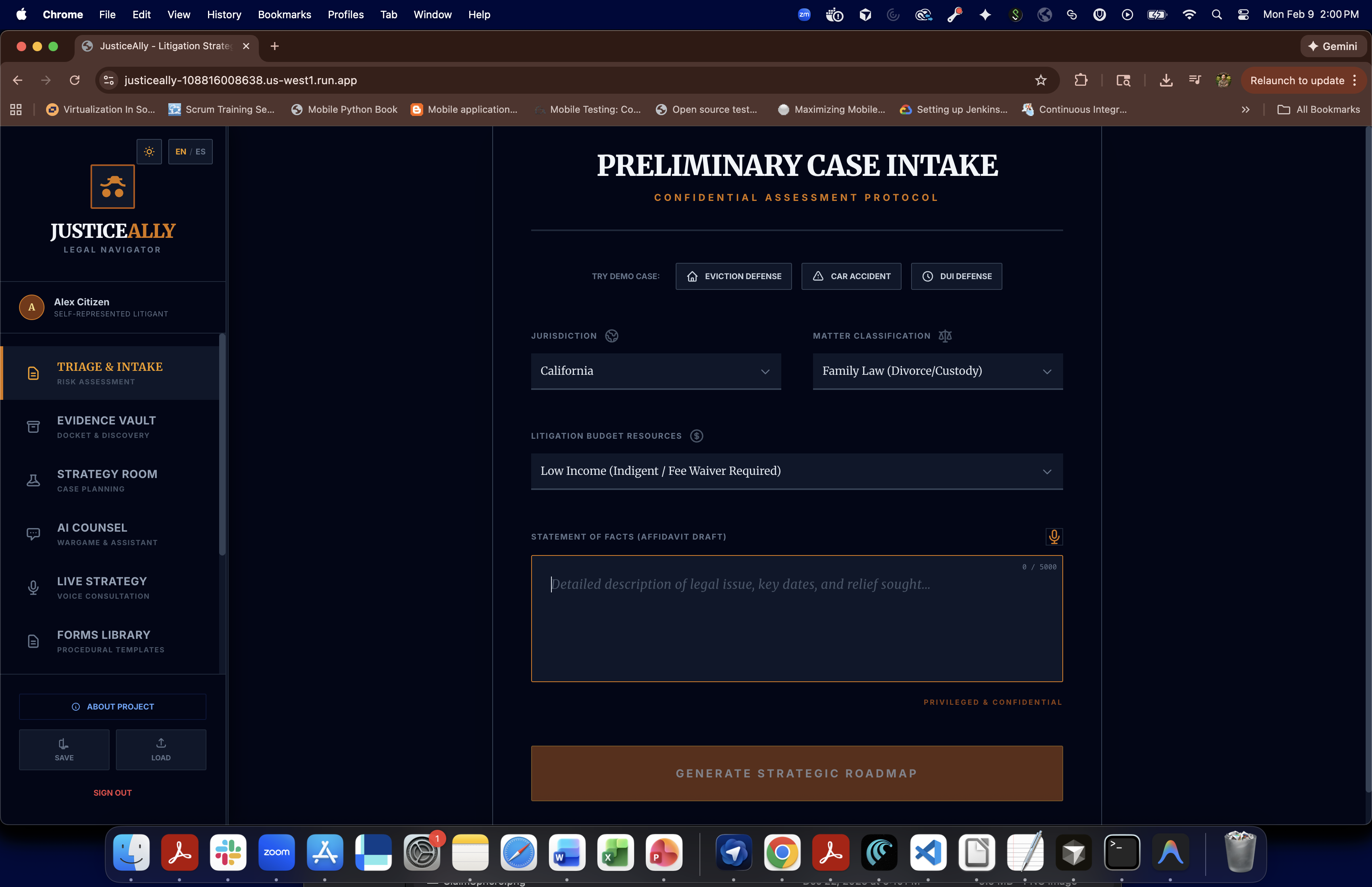Viewport: 1372px width, 887px height.
Task: Open the Jurisdiction California dropdown
Action: pyautogui.click(x=655, y=371)
